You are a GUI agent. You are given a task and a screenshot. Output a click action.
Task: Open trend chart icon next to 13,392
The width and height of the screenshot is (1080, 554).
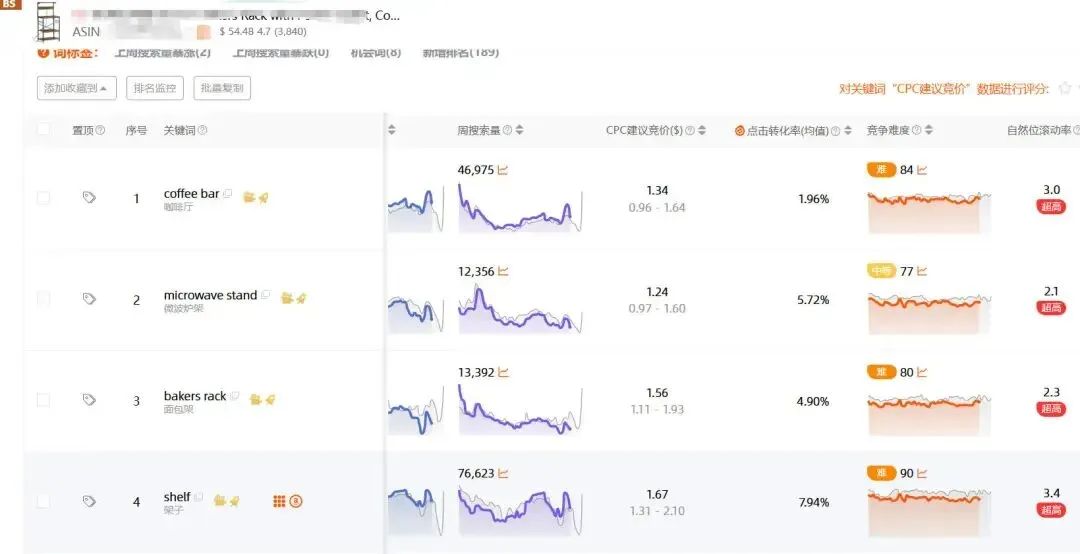[503, 373]
